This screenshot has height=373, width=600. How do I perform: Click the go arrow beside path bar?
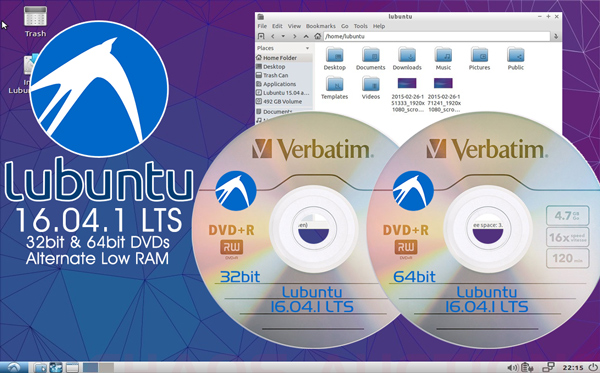556,36
